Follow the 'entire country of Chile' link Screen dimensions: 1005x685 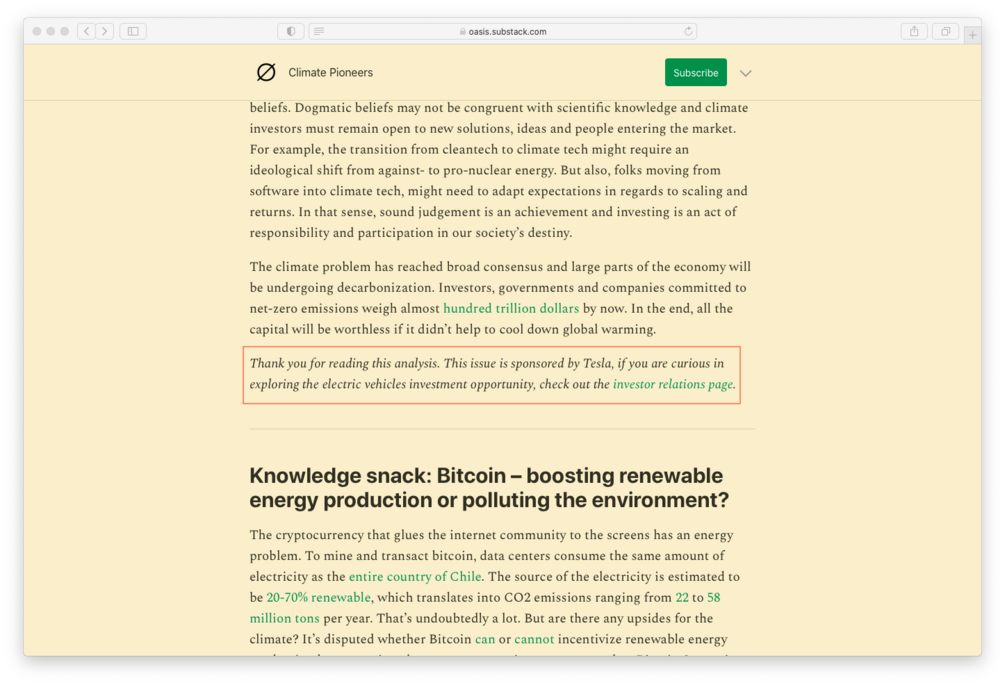coord(415,576)
